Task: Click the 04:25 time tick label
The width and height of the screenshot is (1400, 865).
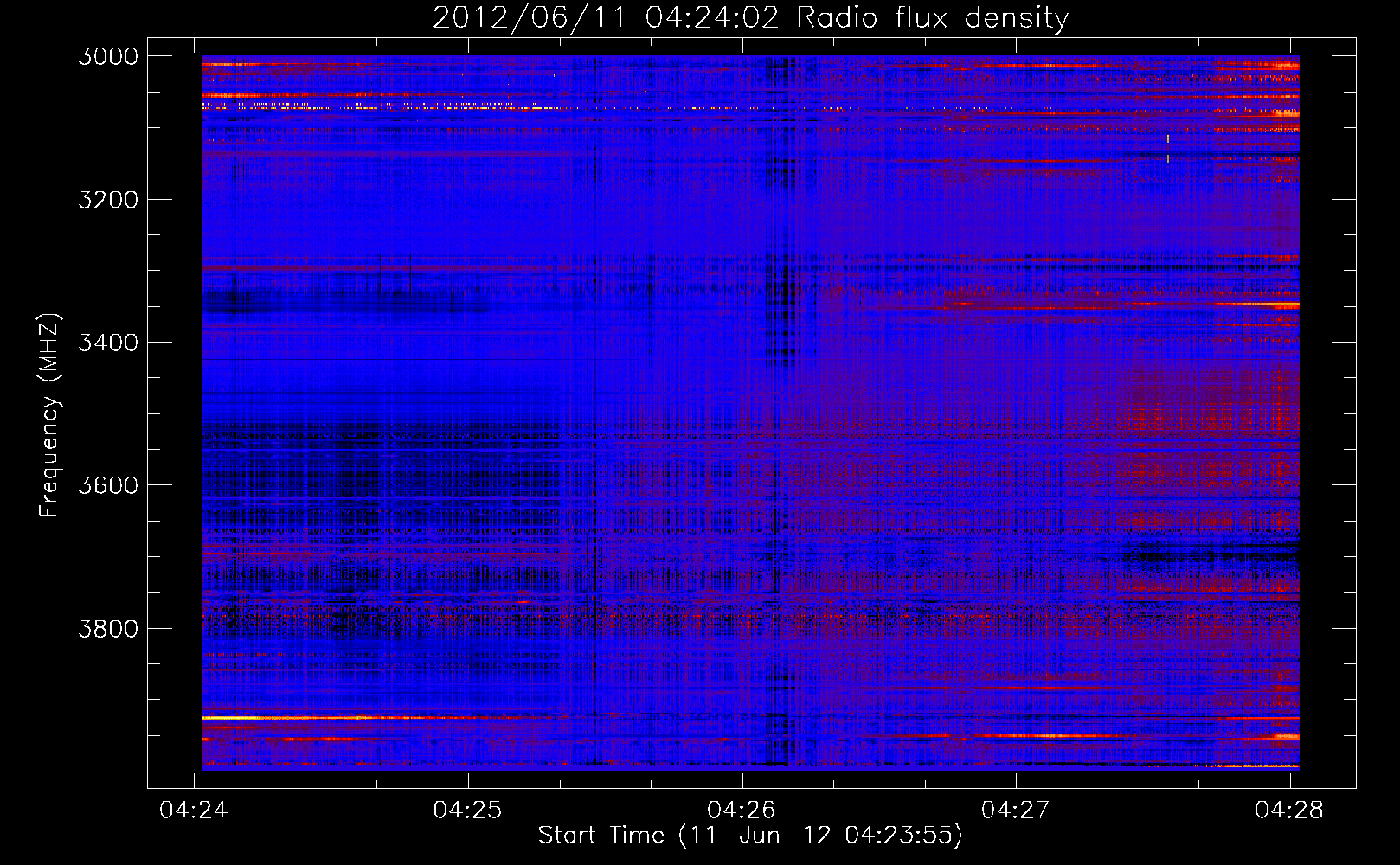Action: coord(468,810)
